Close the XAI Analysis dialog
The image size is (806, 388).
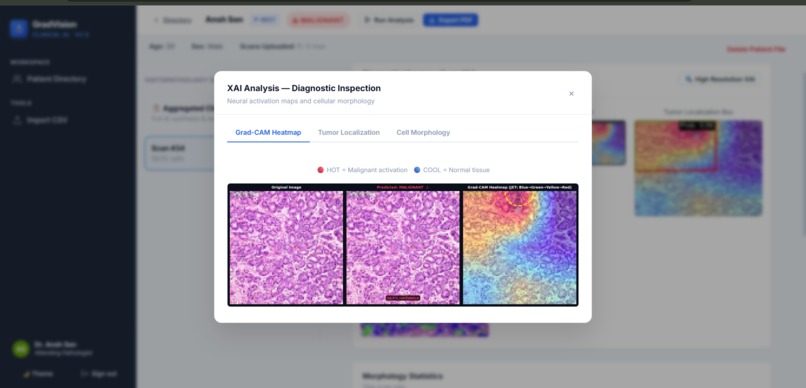[x=571, y=94]
